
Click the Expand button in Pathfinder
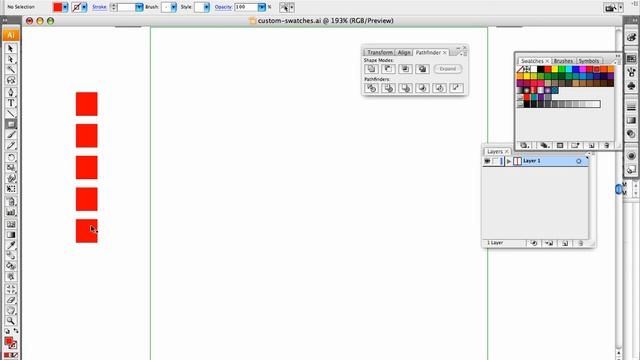[x=448, y=69]
